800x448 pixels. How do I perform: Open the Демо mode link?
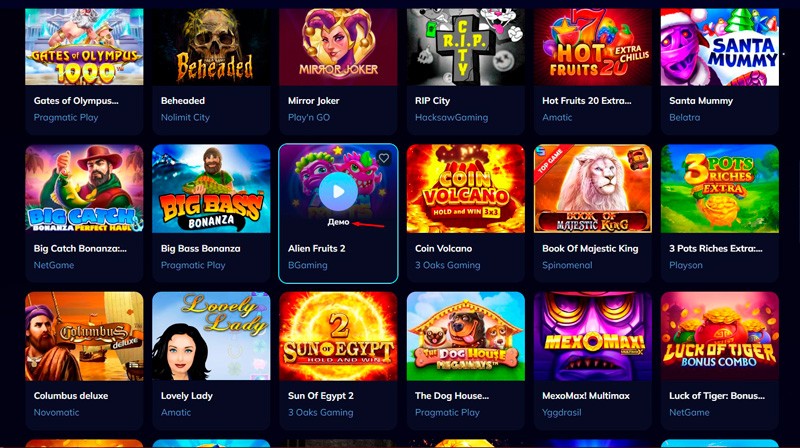coord(338,222)
